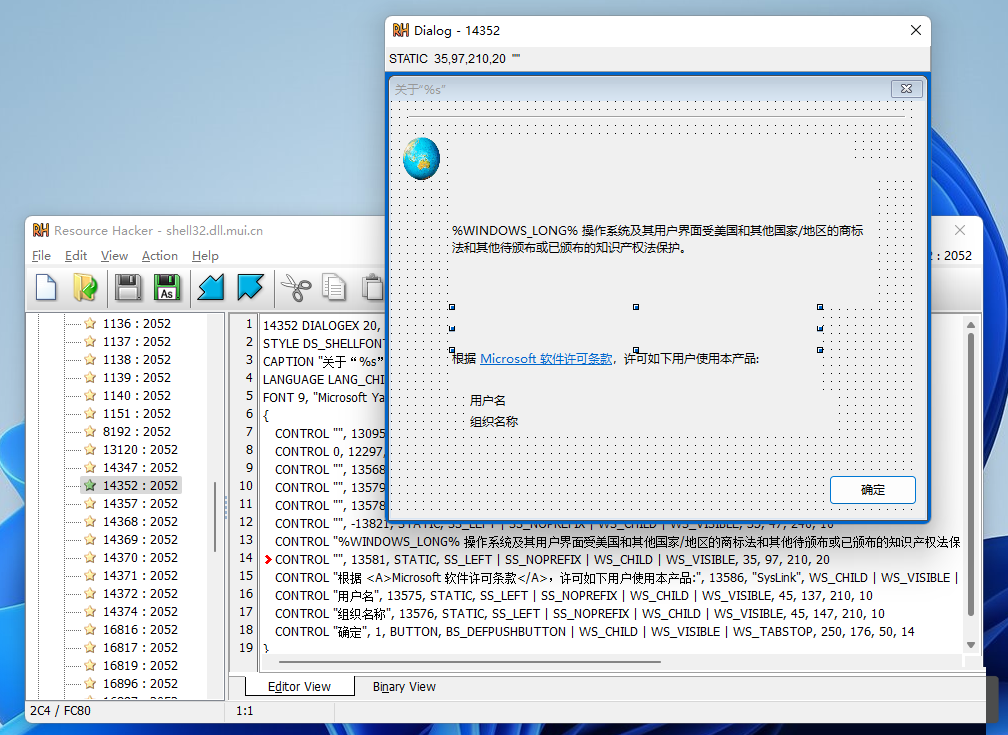
Task: Cut text using the scissors icon
Action: pos(296,289)
